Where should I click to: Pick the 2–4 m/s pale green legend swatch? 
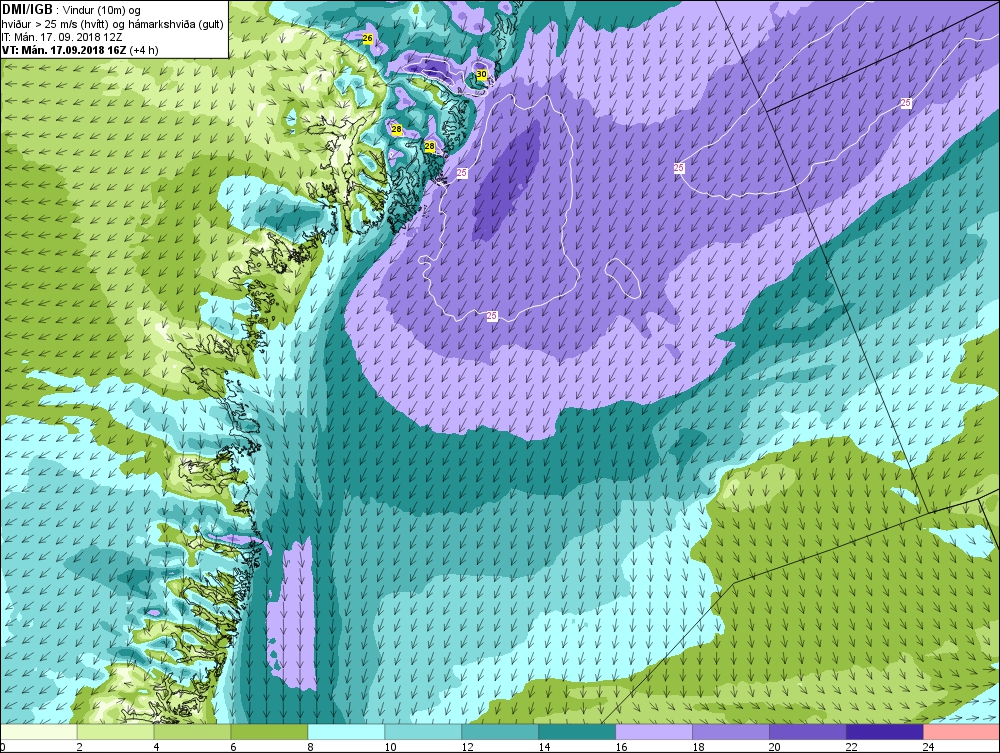(x=115, y=731)
